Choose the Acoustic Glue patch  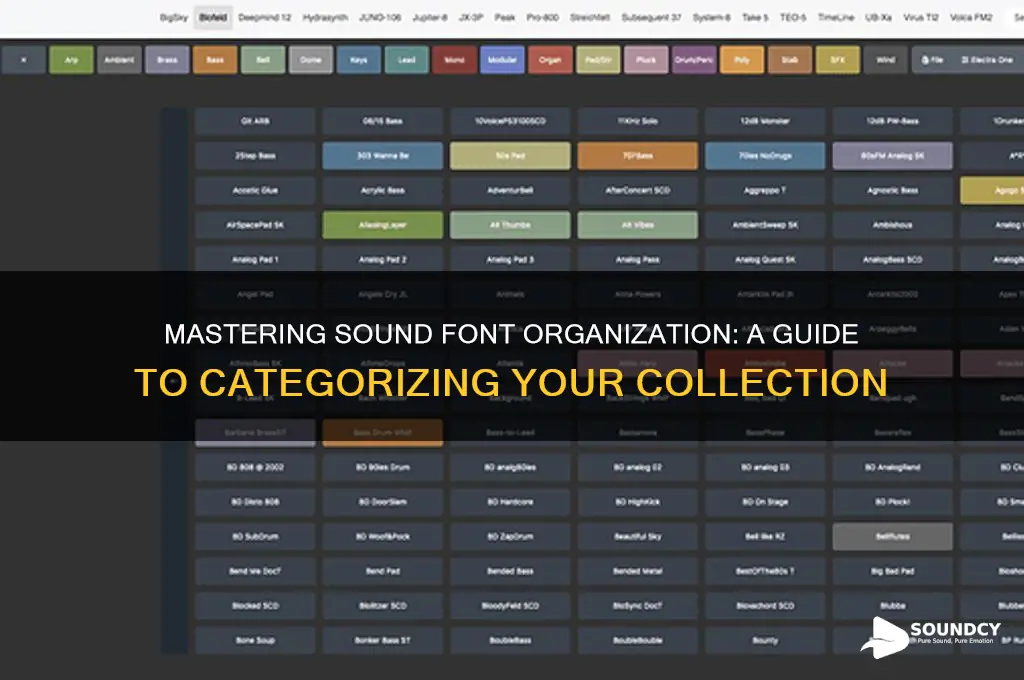(255, 191)
